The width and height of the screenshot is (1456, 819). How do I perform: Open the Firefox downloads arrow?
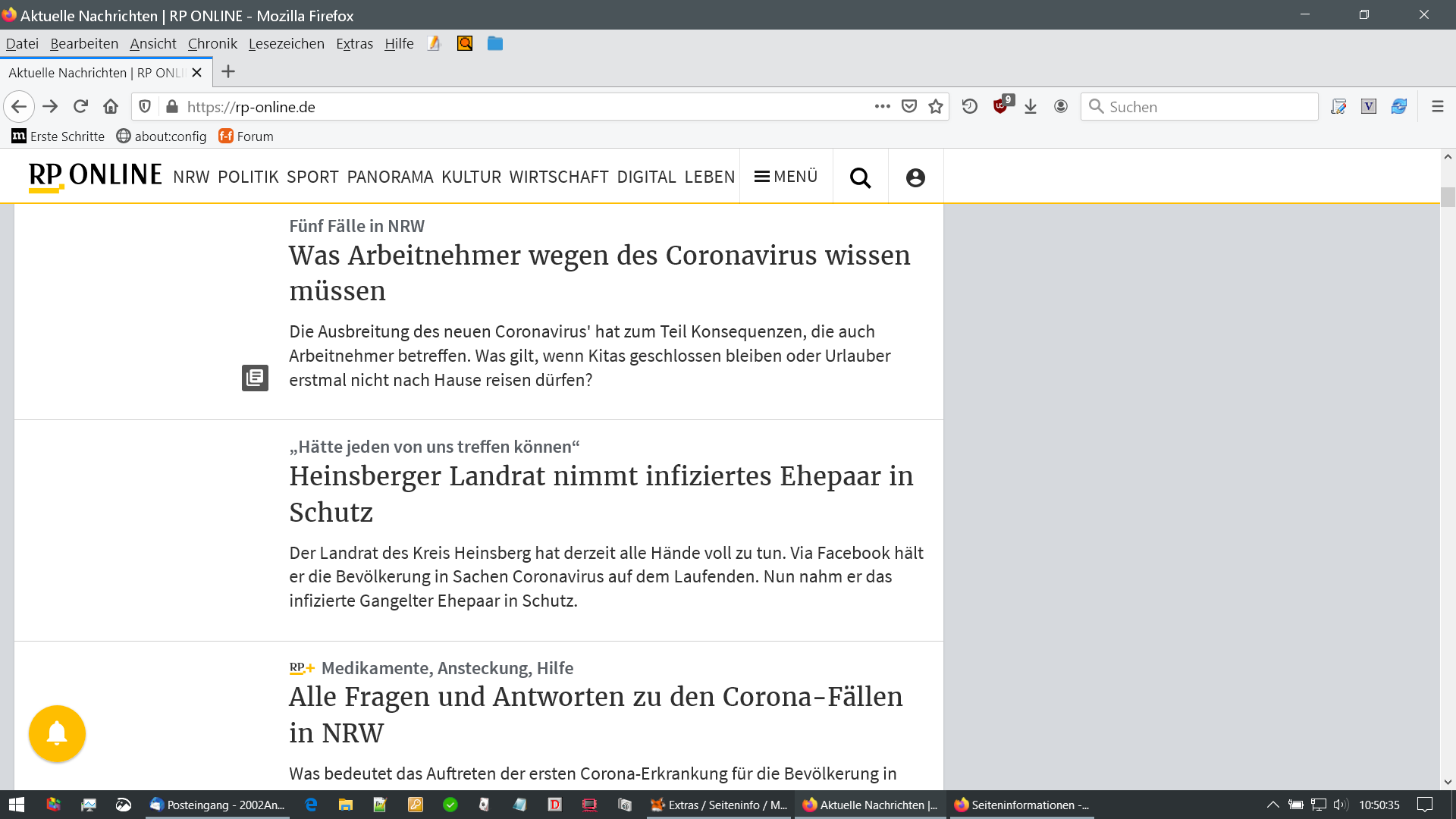[x=1031, y=107]
